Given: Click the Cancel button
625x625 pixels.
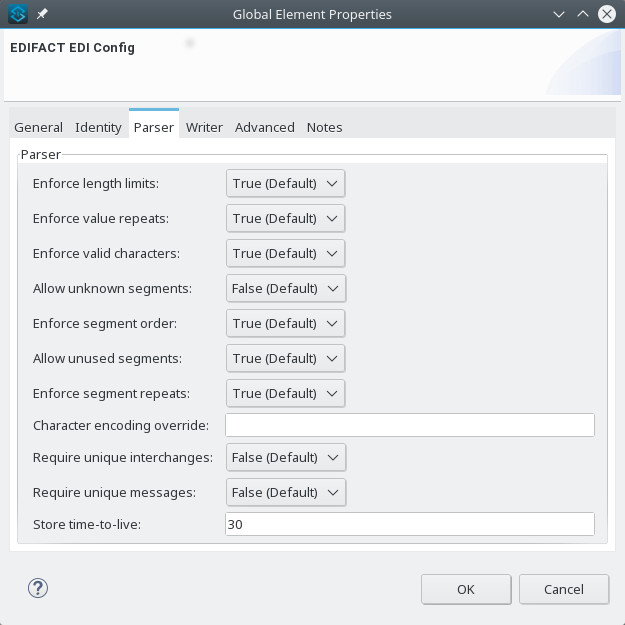Looking at the screenshot, I should click(x=564, y=589).
